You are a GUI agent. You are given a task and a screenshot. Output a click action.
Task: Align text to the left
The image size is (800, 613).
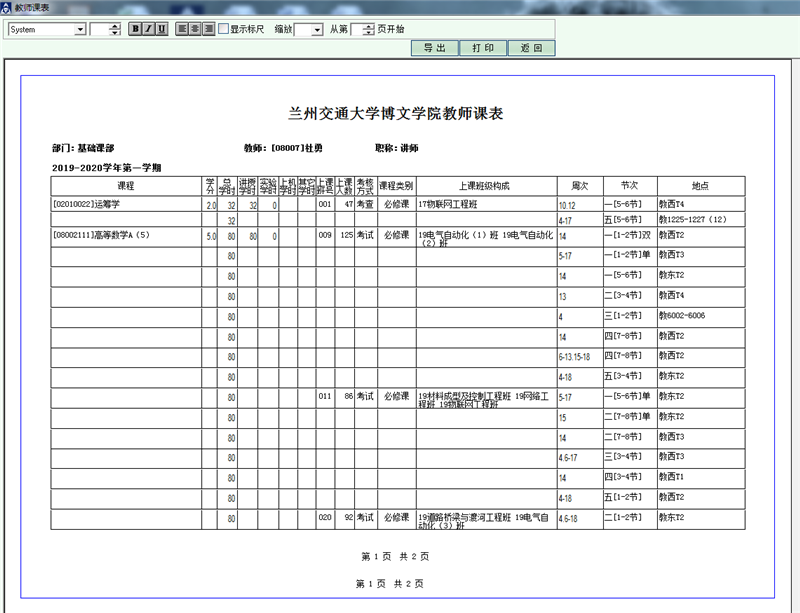pos(183,29)
